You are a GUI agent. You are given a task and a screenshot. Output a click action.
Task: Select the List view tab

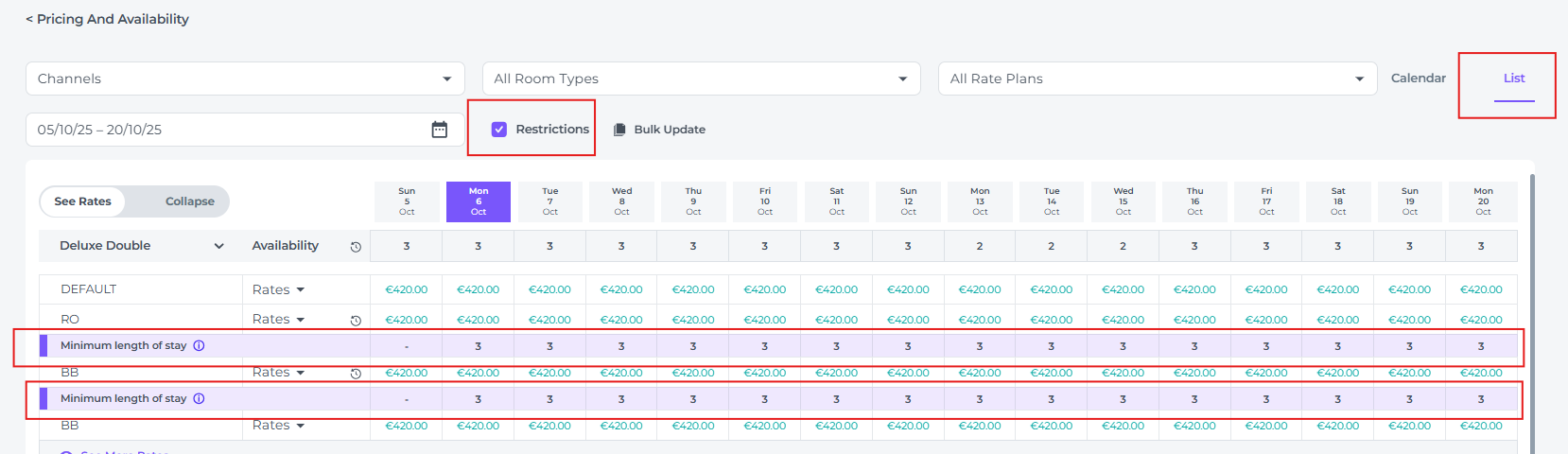[1513, 79]
